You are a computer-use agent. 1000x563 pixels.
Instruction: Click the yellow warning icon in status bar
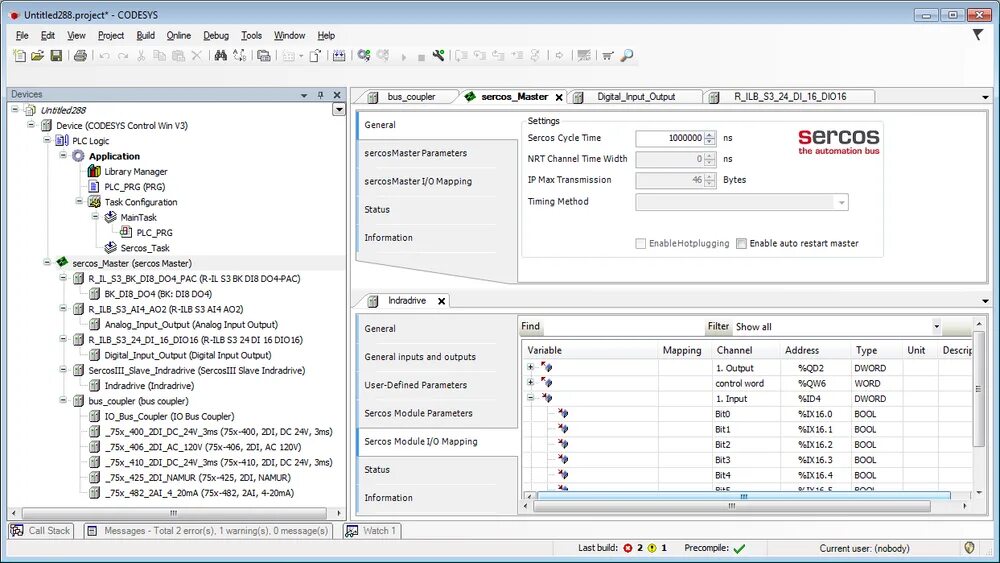652,548
